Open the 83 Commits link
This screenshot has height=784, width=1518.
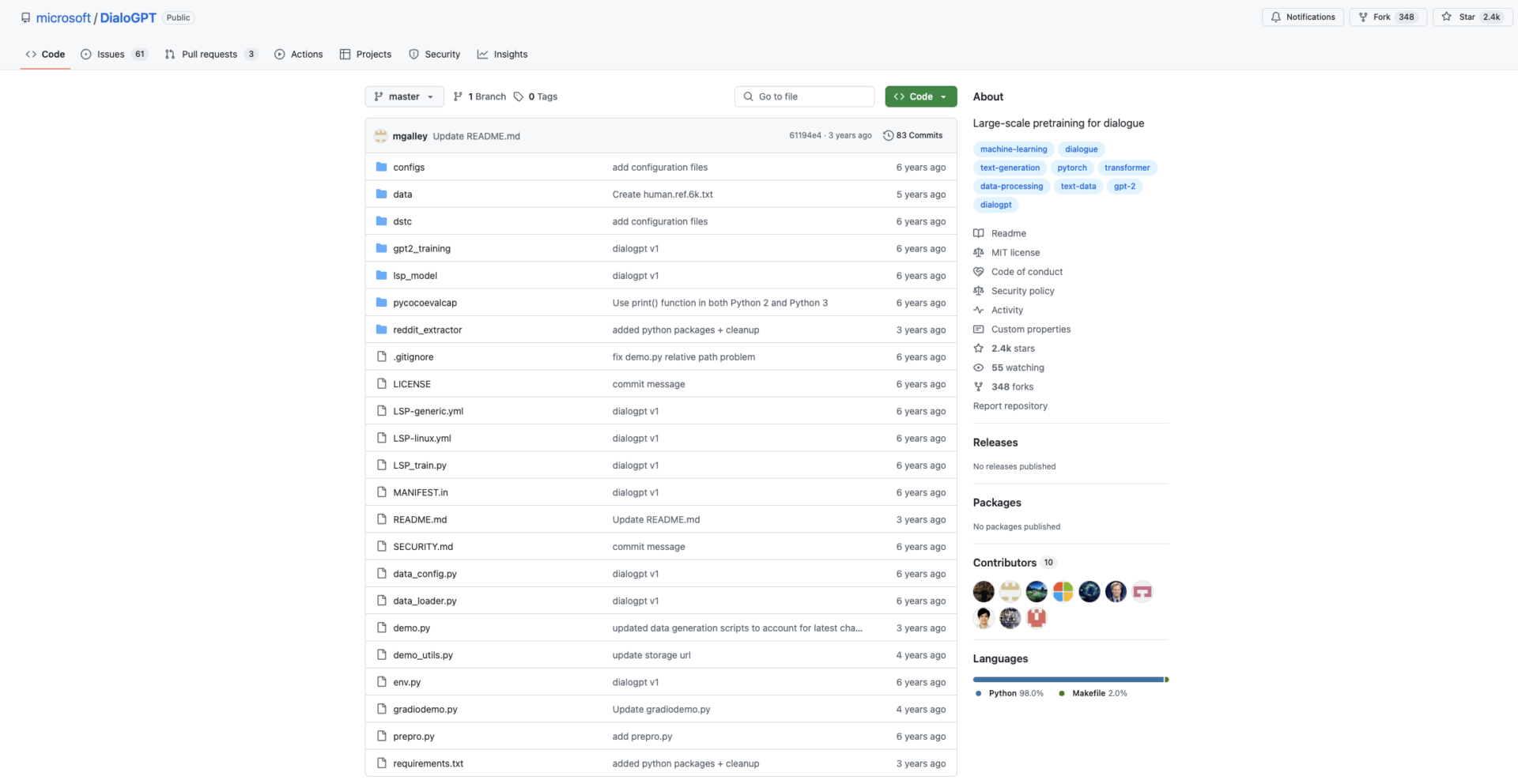[913, 136]
